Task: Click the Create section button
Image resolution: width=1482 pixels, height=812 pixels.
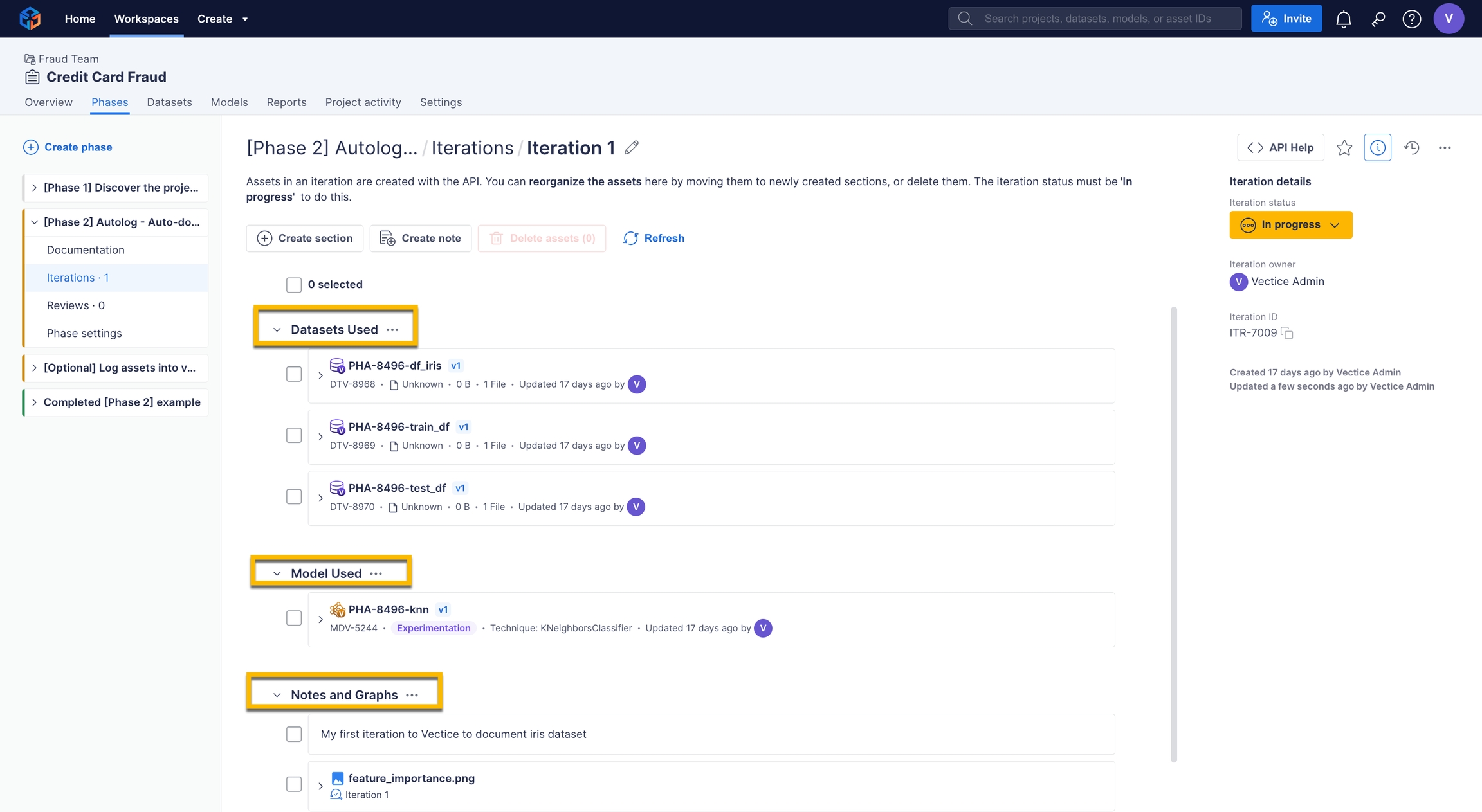Action: [304, 239]
